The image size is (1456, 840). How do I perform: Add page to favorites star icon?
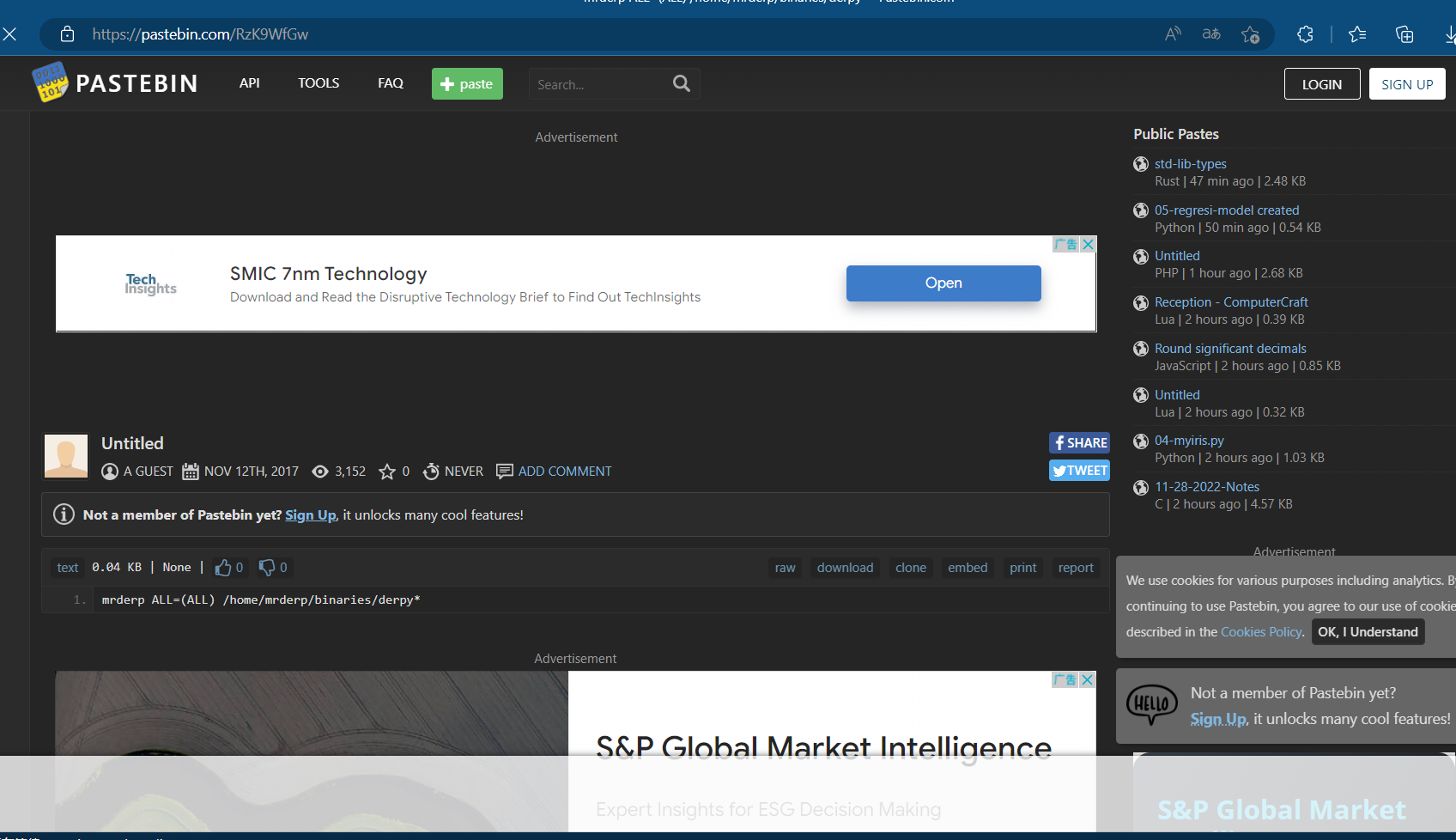pyautogui.click(x=1251, y=34)
